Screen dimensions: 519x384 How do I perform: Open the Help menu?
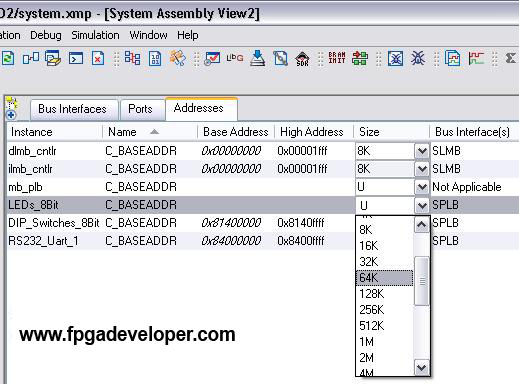(188, 35)
